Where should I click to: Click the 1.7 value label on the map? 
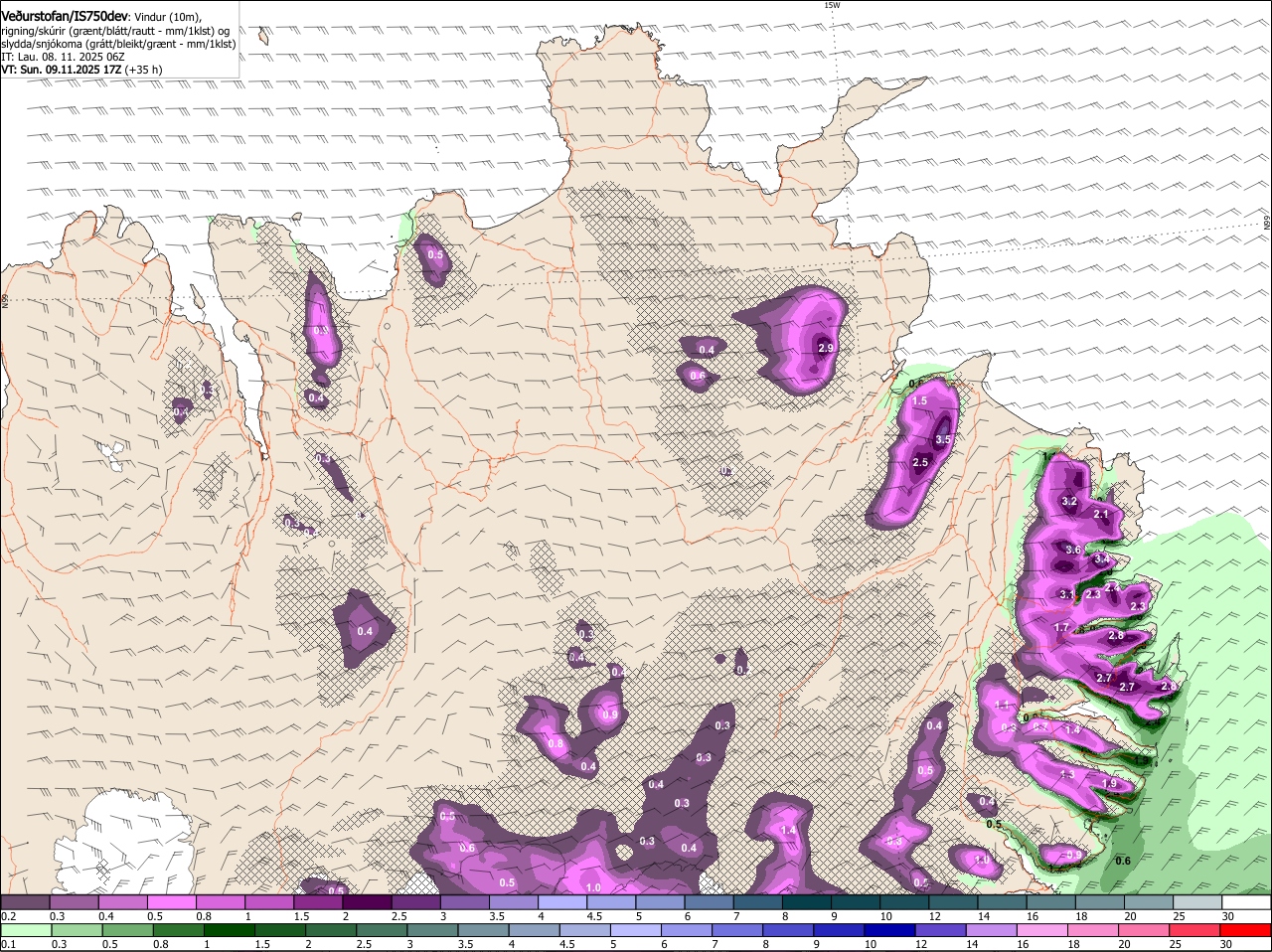[x=1061, y=628]
